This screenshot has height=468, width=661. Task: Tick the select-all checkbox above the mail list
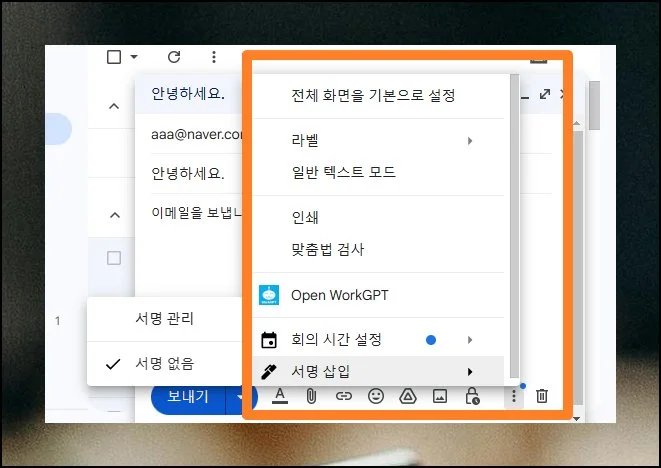[x=114, y=57]
